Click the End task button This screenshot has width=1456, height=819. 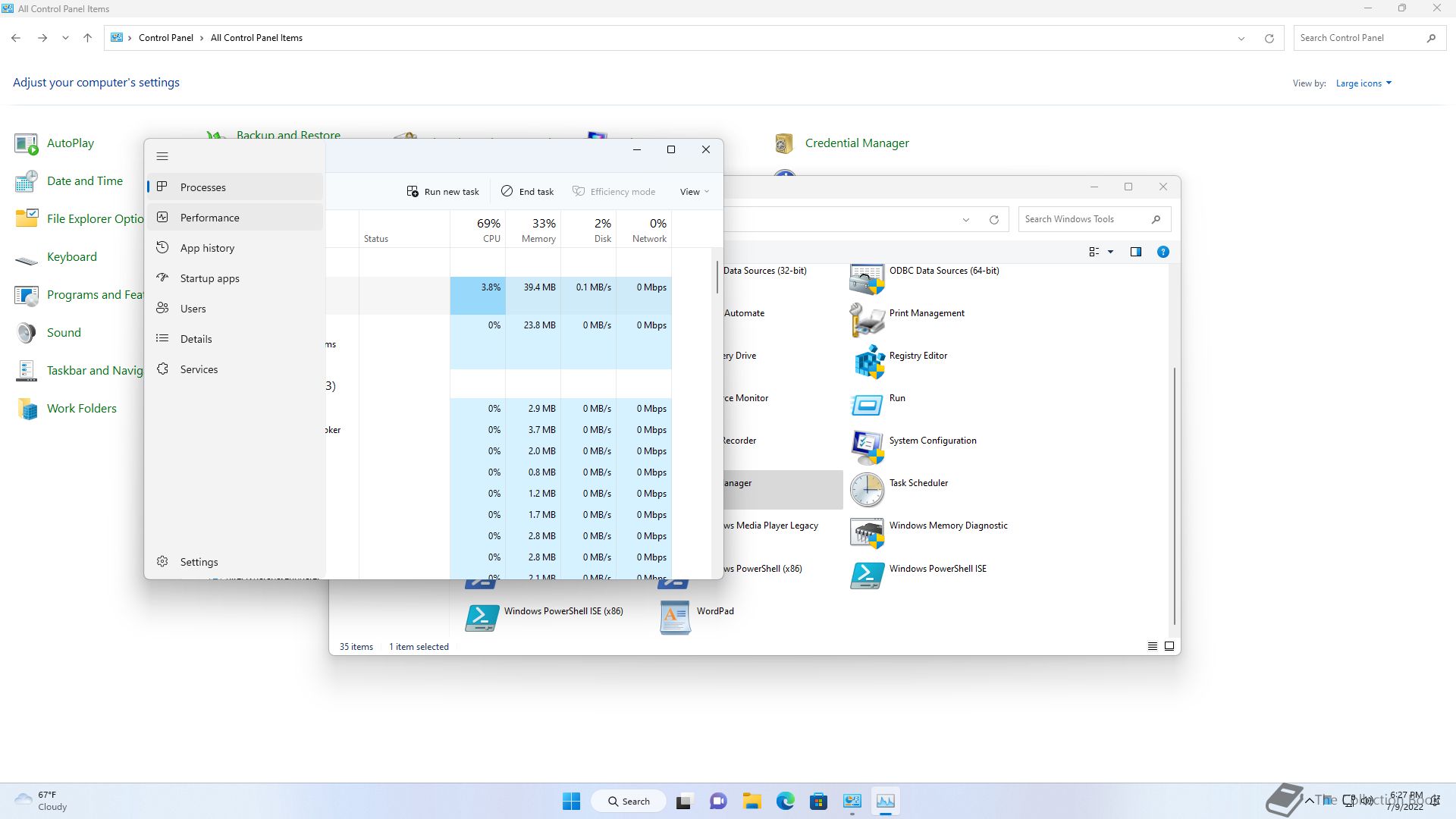click(x=528, y=192)
